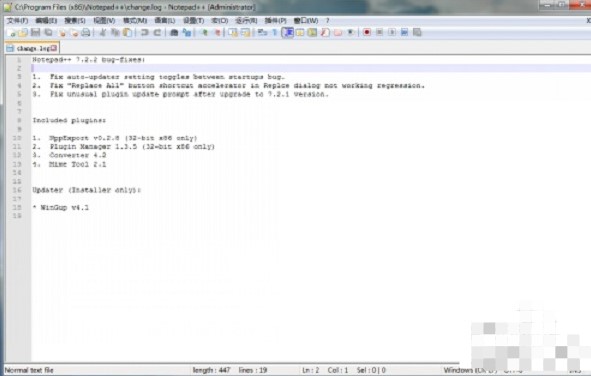Click the Save All toolbar icon
Screen dimensions: 591x376
coord(48,32)
